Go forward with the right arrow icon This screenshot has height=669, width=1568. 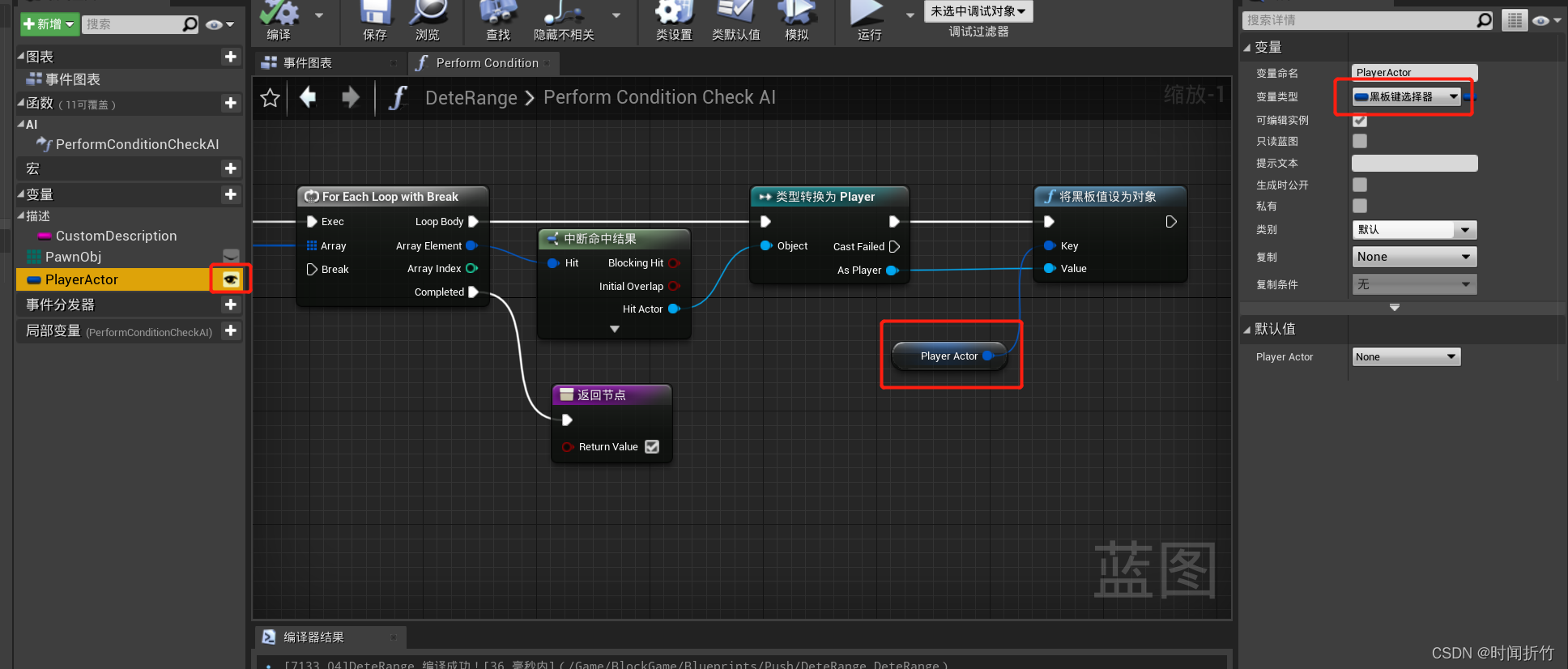(x=350, y=98)
